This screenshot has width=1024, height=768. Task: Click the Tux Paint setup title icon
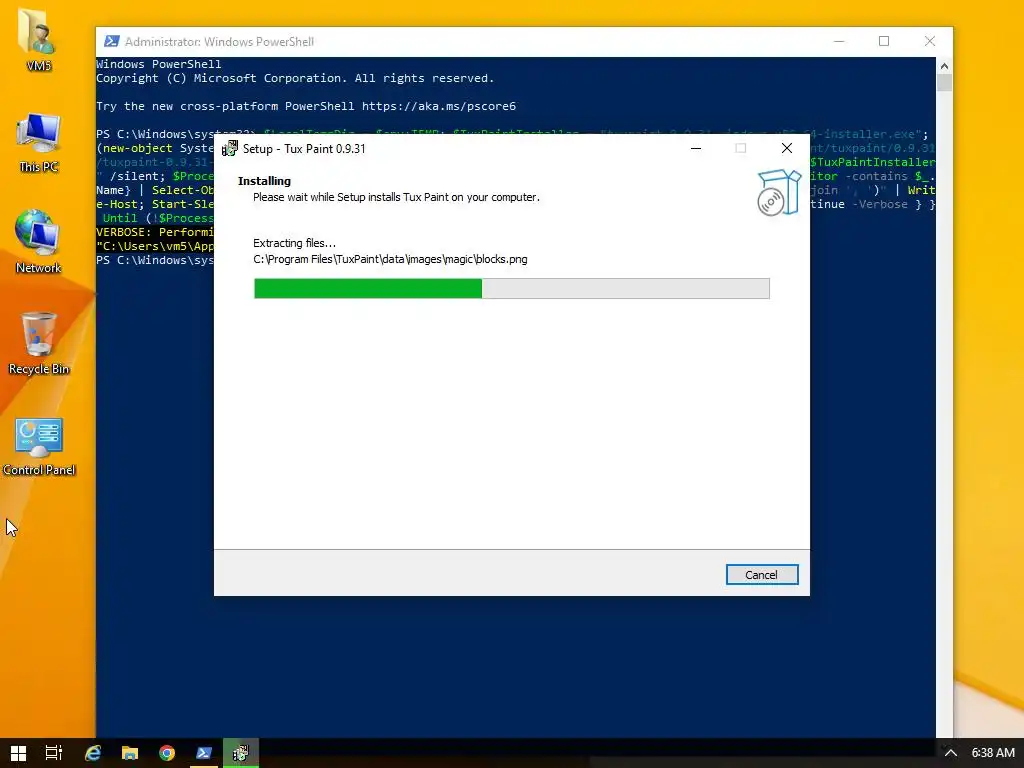(229, 149)
